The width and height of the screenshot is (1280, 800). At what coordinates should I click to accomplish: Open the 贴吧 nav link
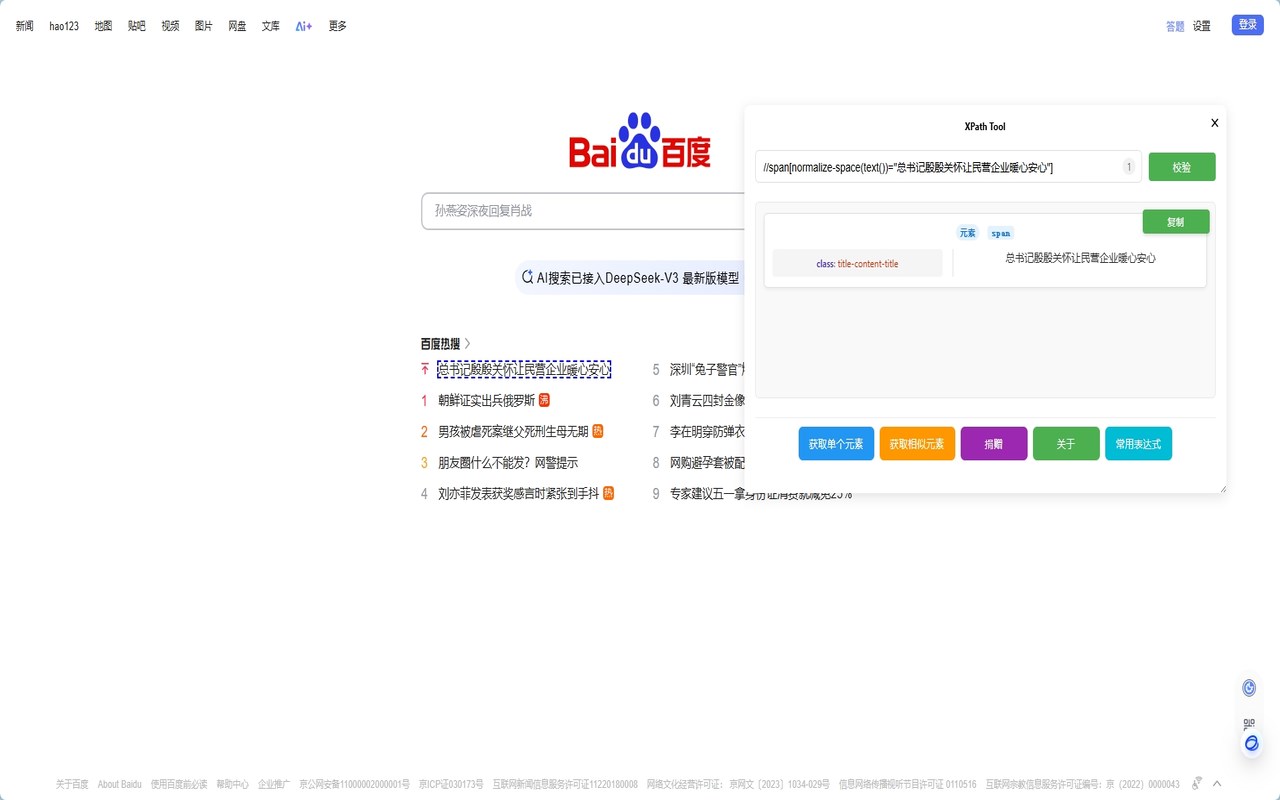point(137,26)
